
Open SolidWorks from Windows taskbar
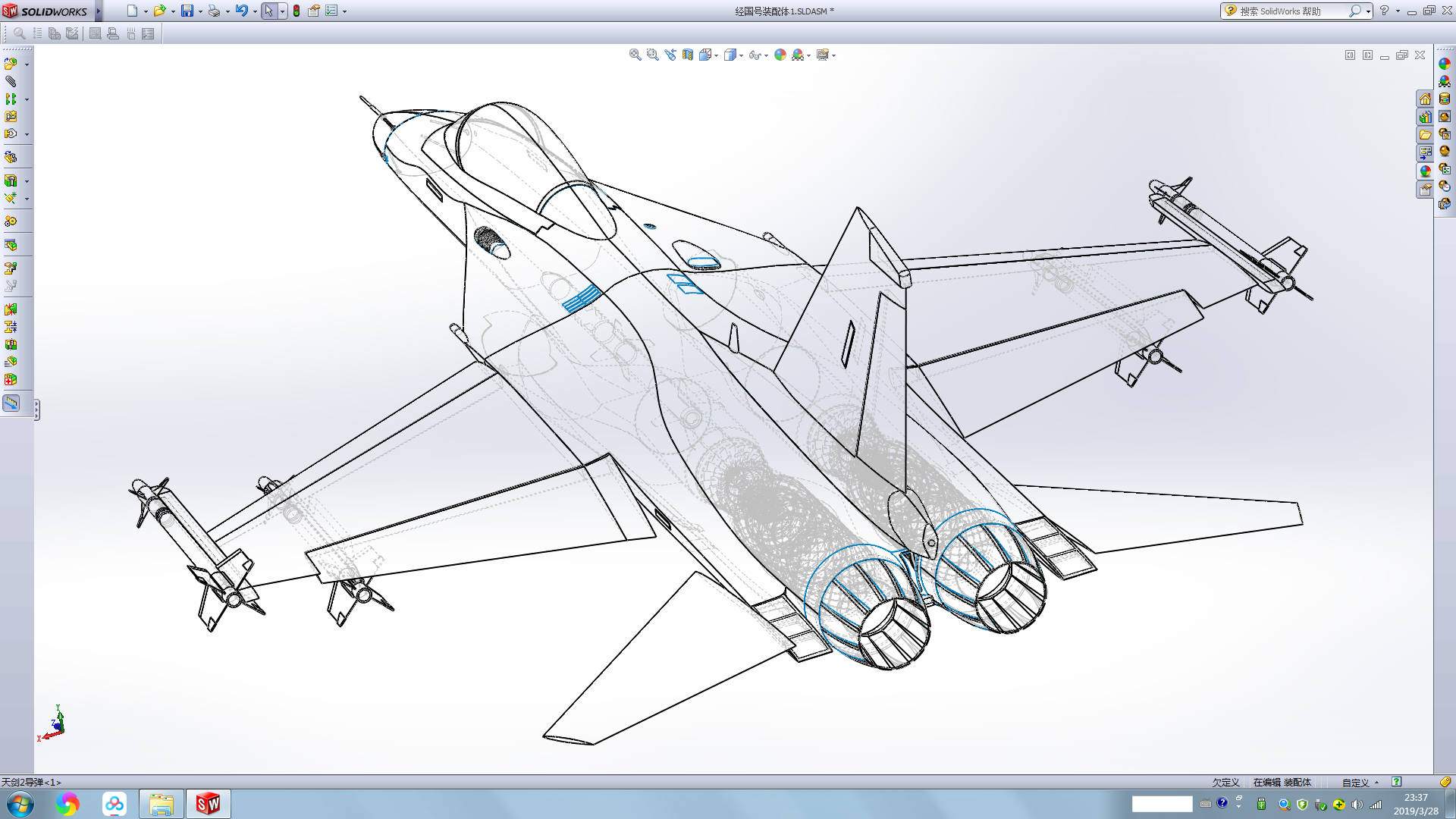(208, 804)
